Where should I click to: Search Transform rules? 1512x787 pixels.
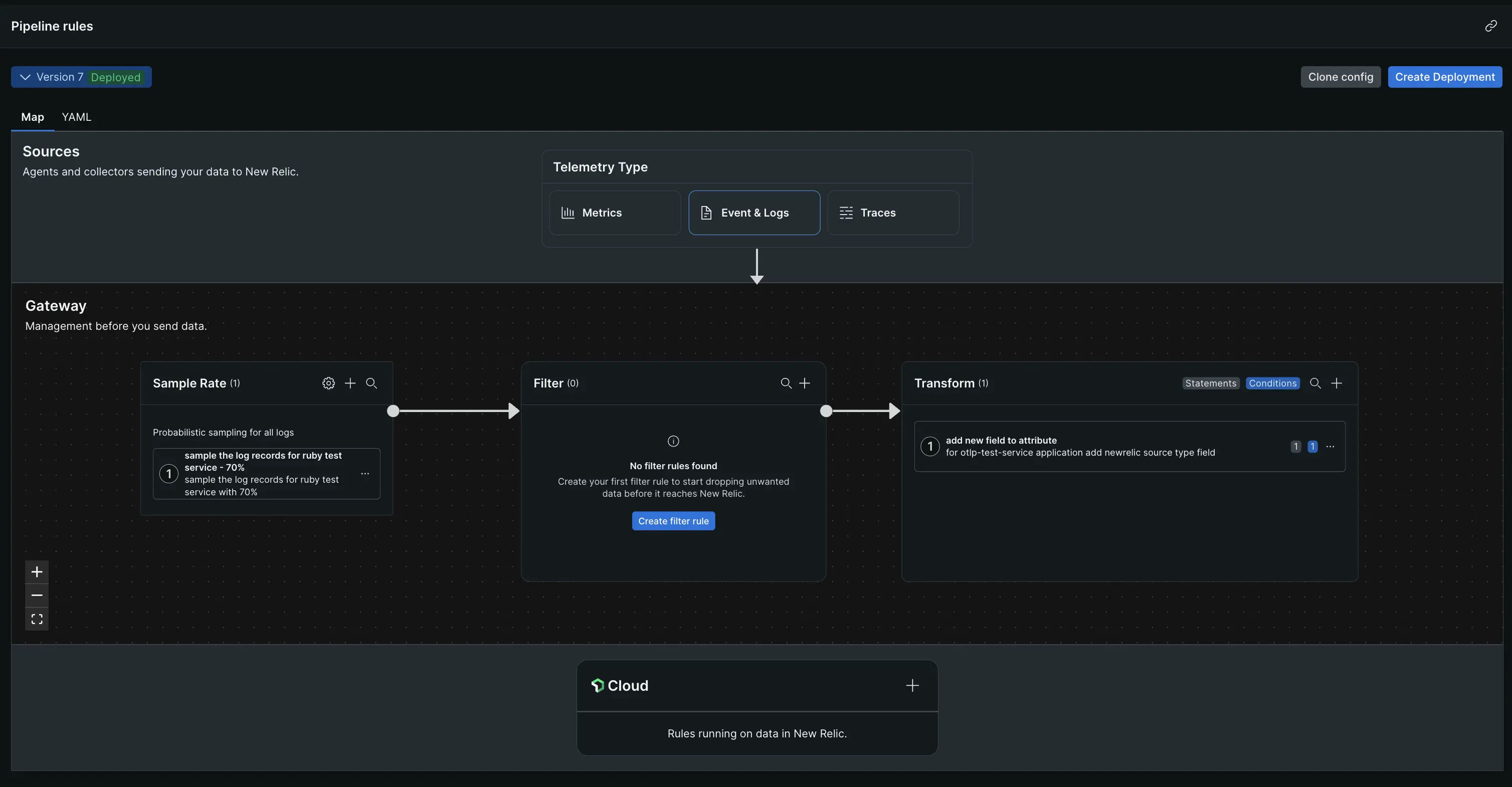tap(1315, 383)
